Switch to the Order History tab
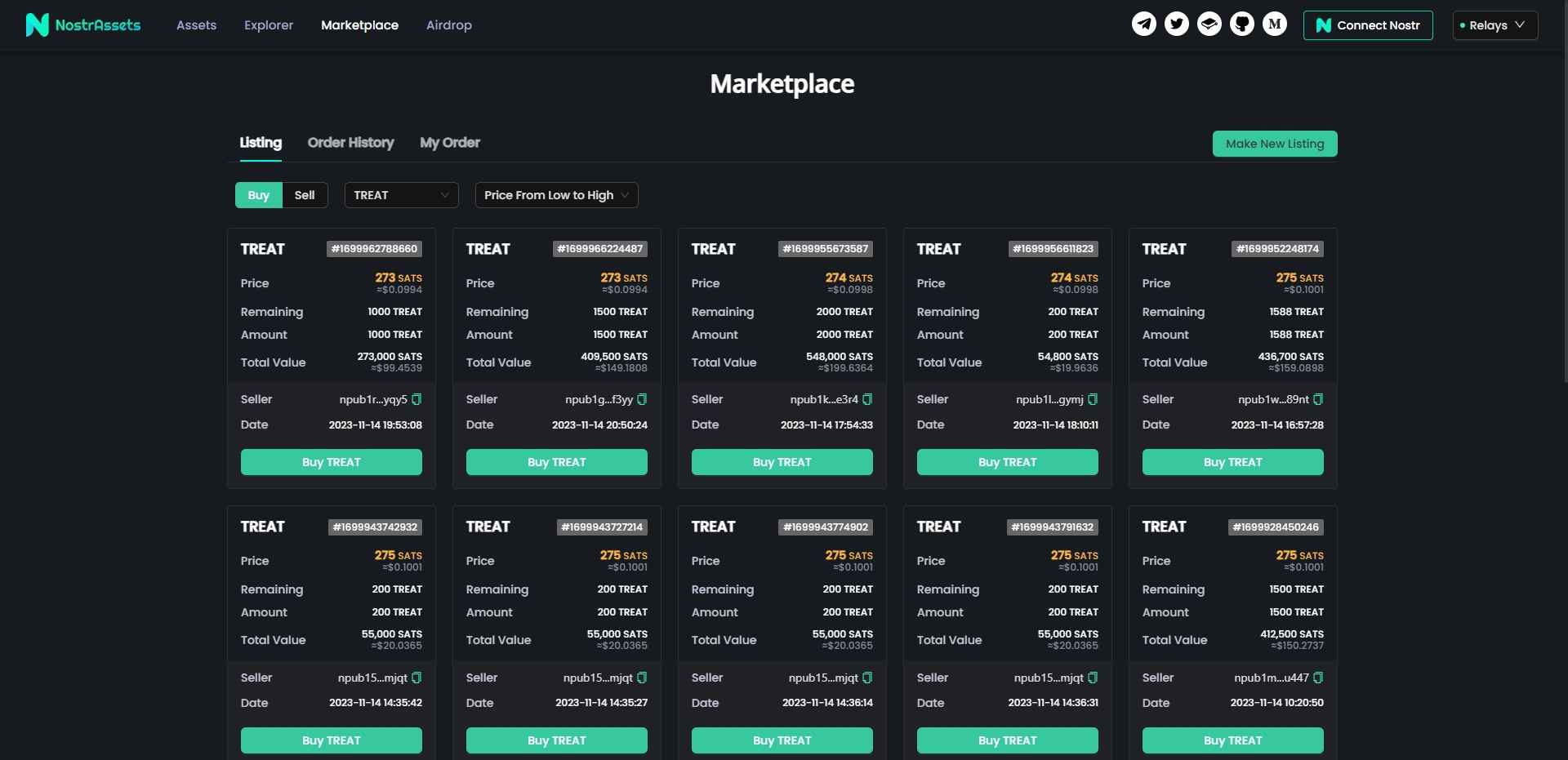This screenshot has height=760, width=1568. [x=350, y=143]
